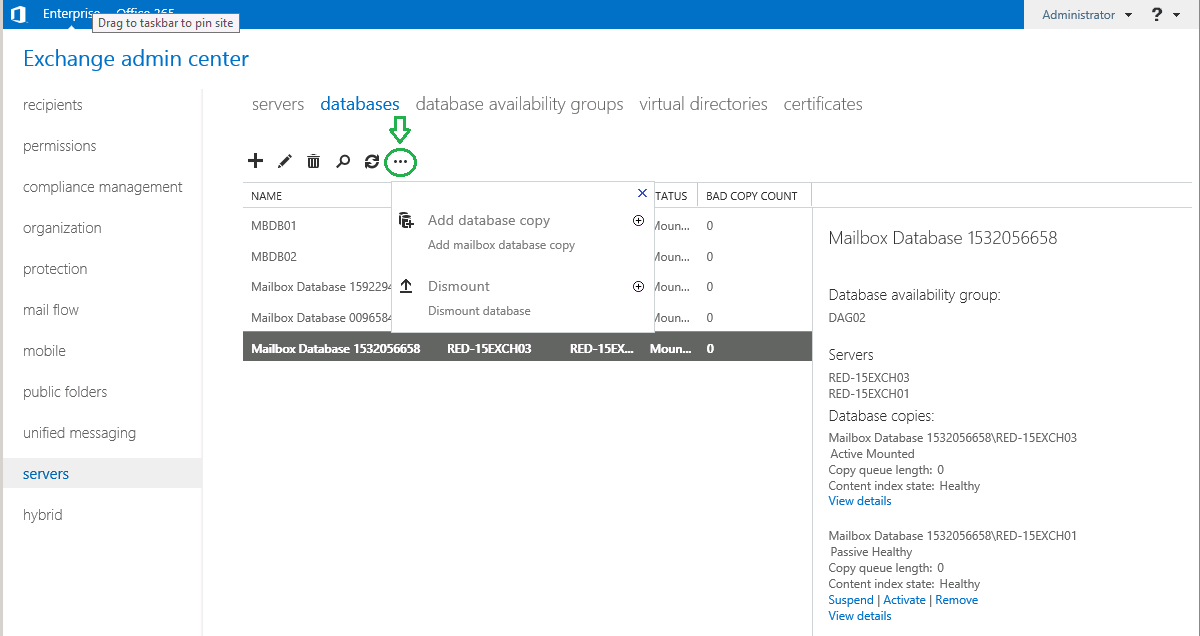Screen dimensions: 1200x636
Task: Edit selected database with pencil icon
Action: click(285, 160)
